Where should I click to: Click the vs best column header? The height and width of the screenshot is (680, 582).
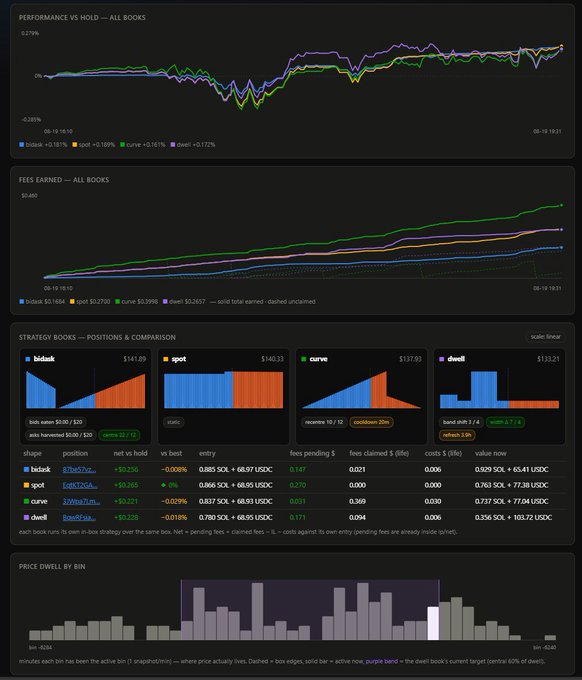(171, 453)
